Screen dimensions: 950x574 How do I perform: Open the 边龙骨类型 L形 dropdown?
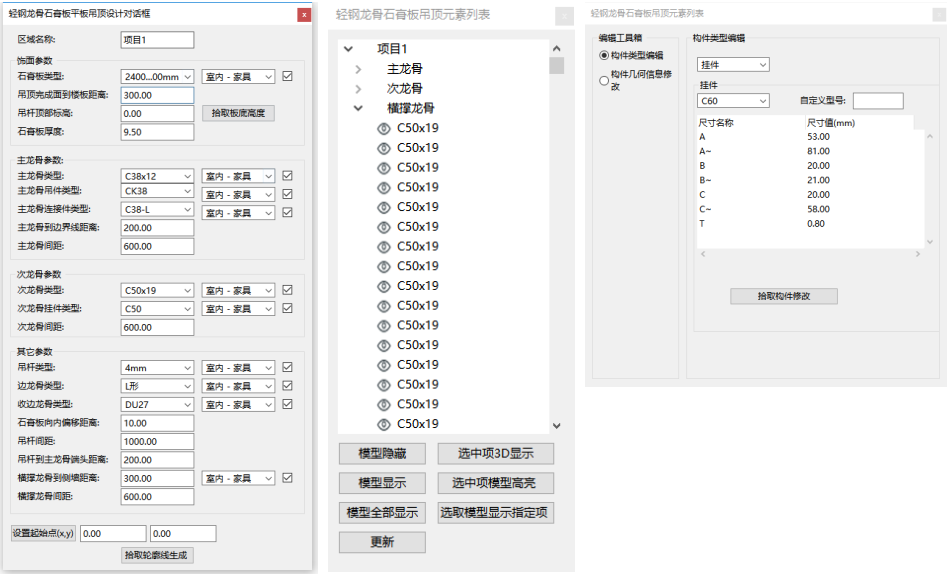pyautogui.click(x=157, y=386)
